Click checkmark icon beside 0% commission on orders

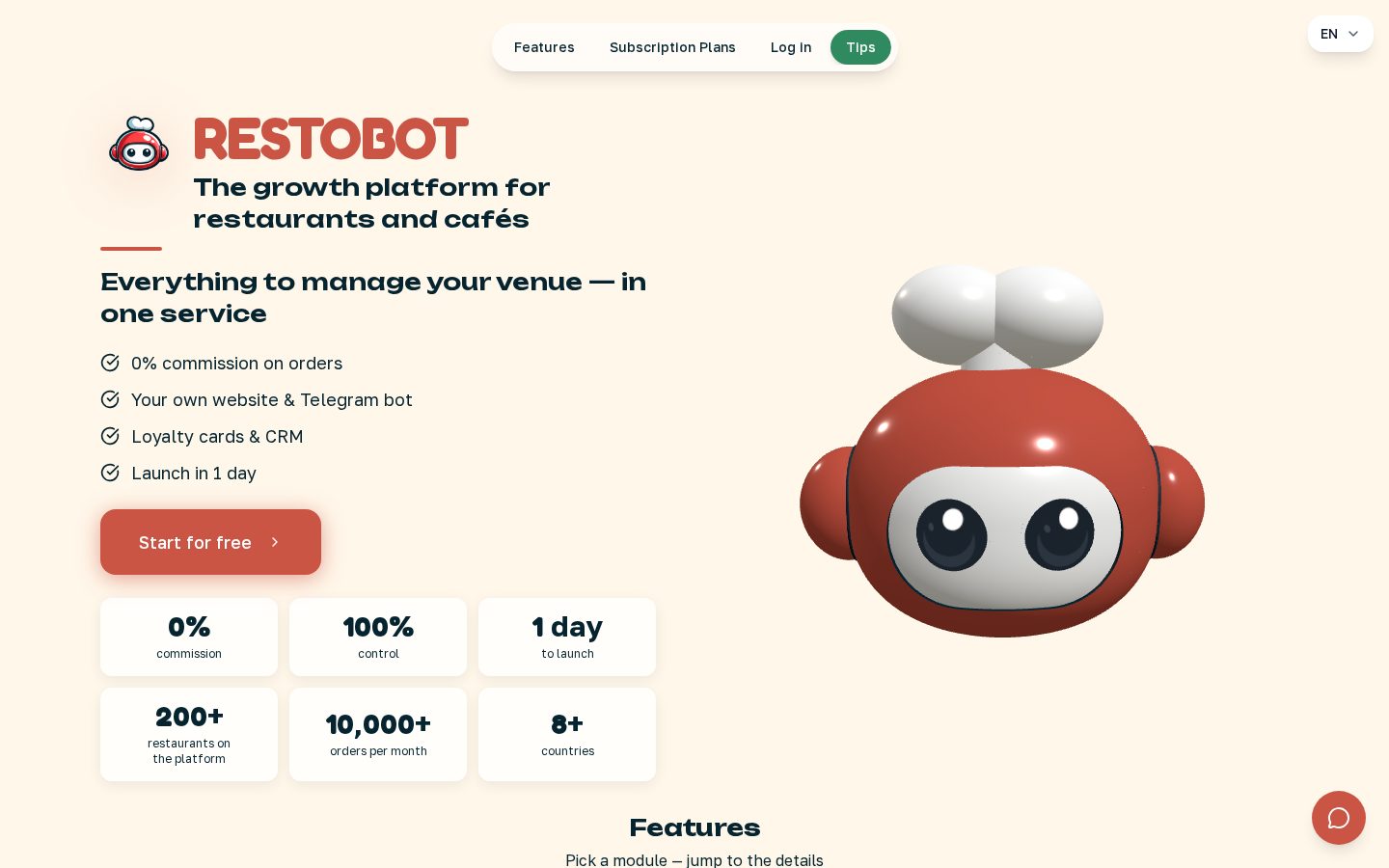pos(110,363)
